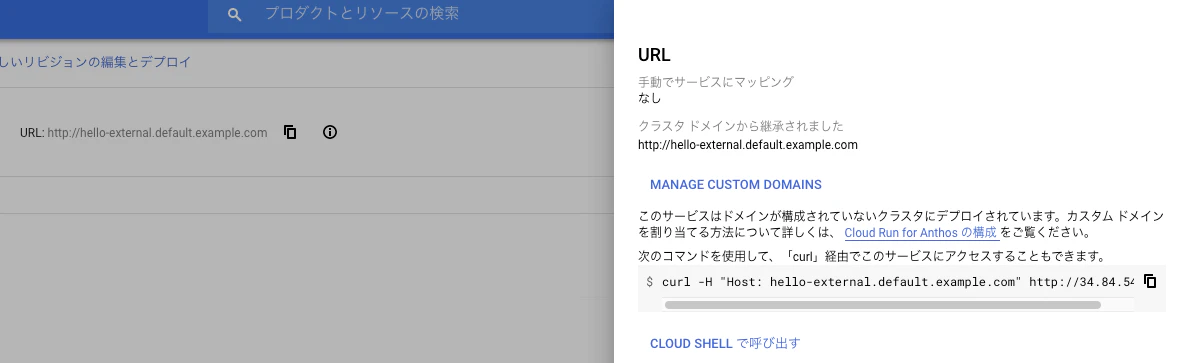
Task: Open 新しいリビジョンの編集とデプロイ link
Action: tap(96, 62)
